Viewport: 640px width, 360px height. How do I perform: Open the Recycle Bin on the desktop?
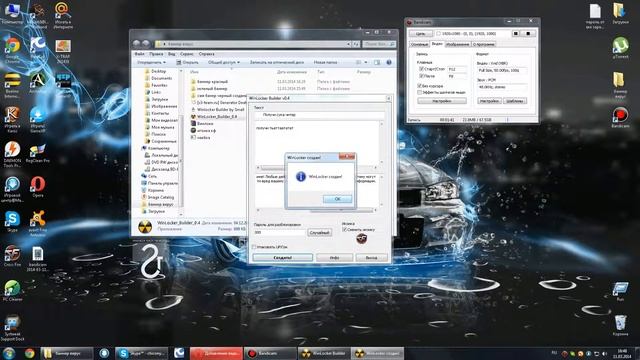tap(620, 325)
